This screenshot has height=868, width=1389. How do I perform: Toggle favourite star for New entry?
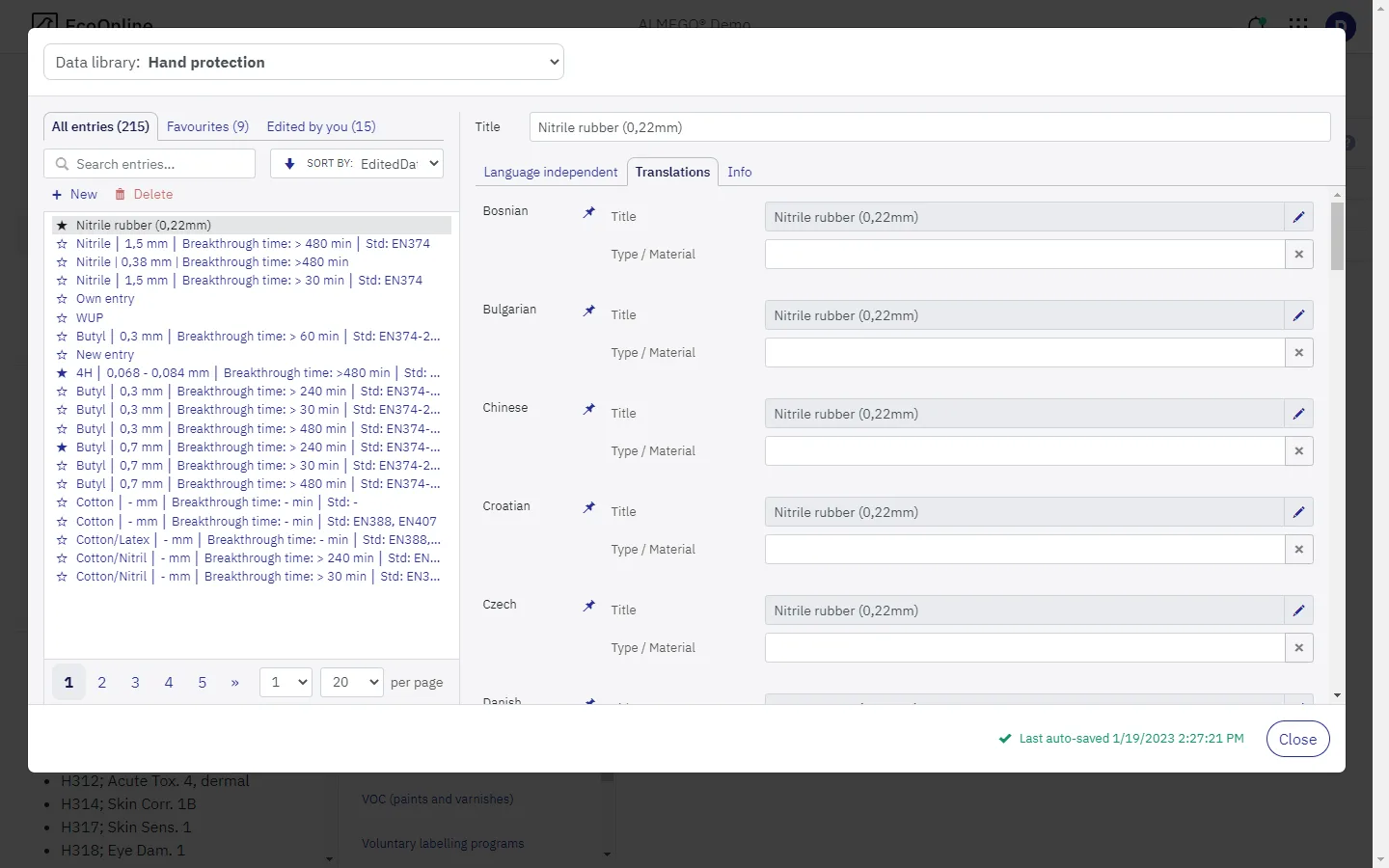click(x=62, y=355)
